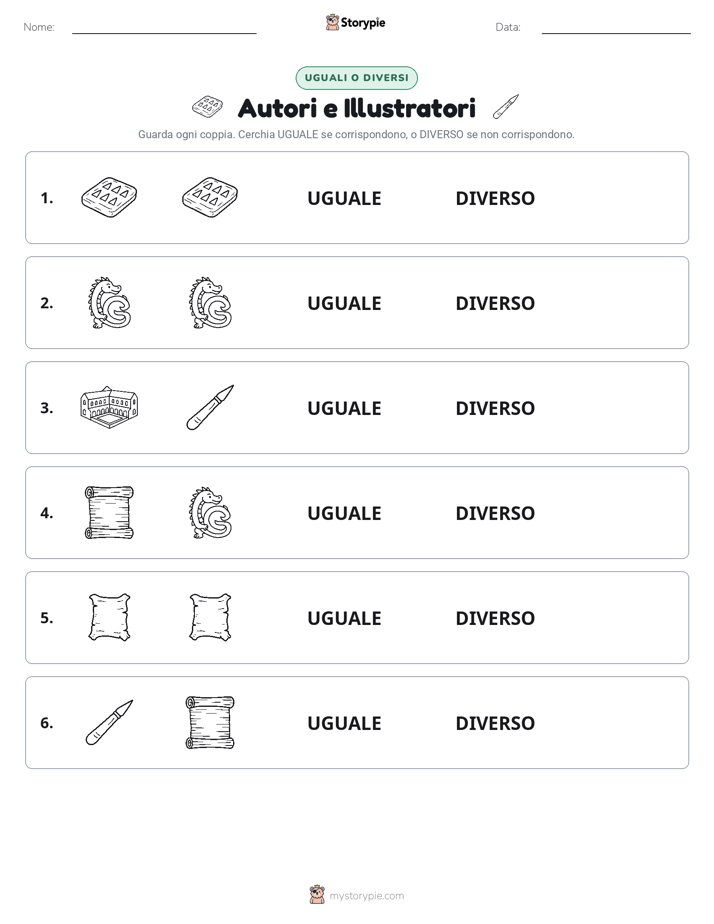Screen dimensions: 714x924
Task: Click the UGUALI O DIVERSI badge
Action: (356, 78)
